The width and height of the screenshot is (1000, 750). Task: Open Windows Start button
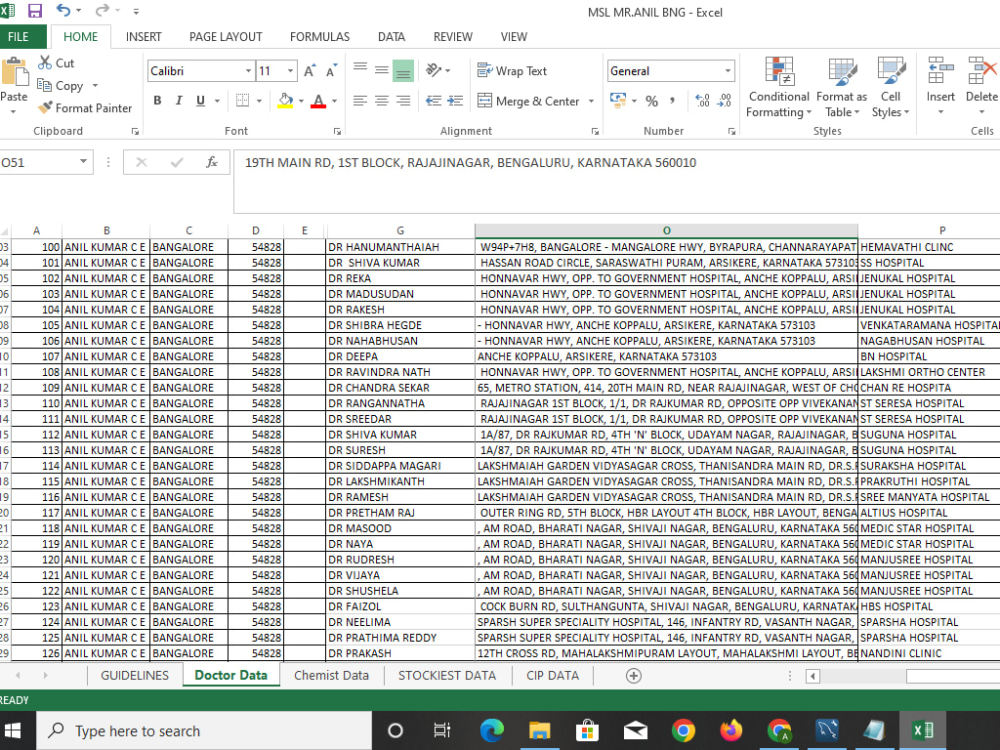click(13, 731)
